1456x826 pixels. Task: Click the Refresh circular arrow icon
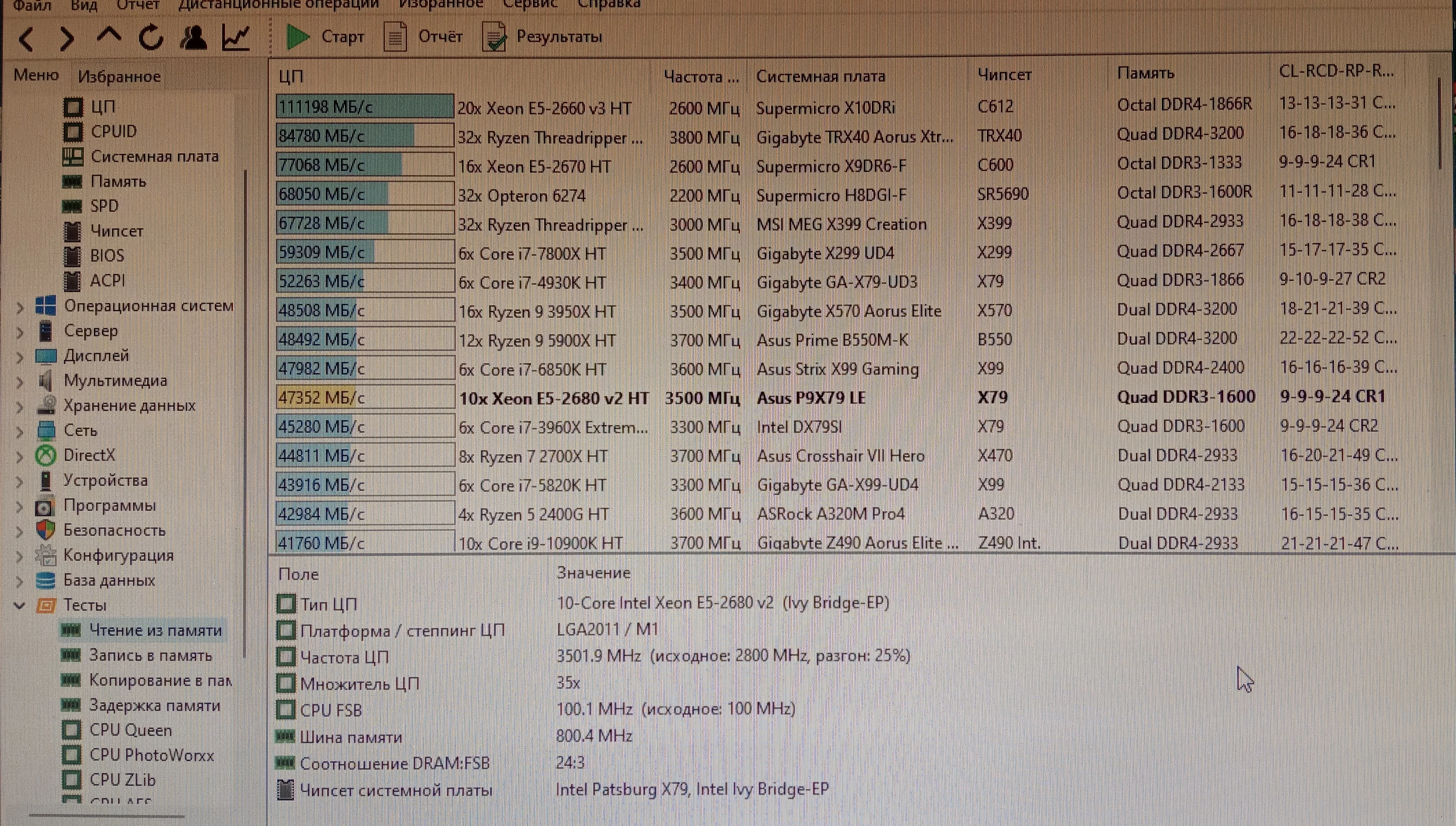coord(152,38)
